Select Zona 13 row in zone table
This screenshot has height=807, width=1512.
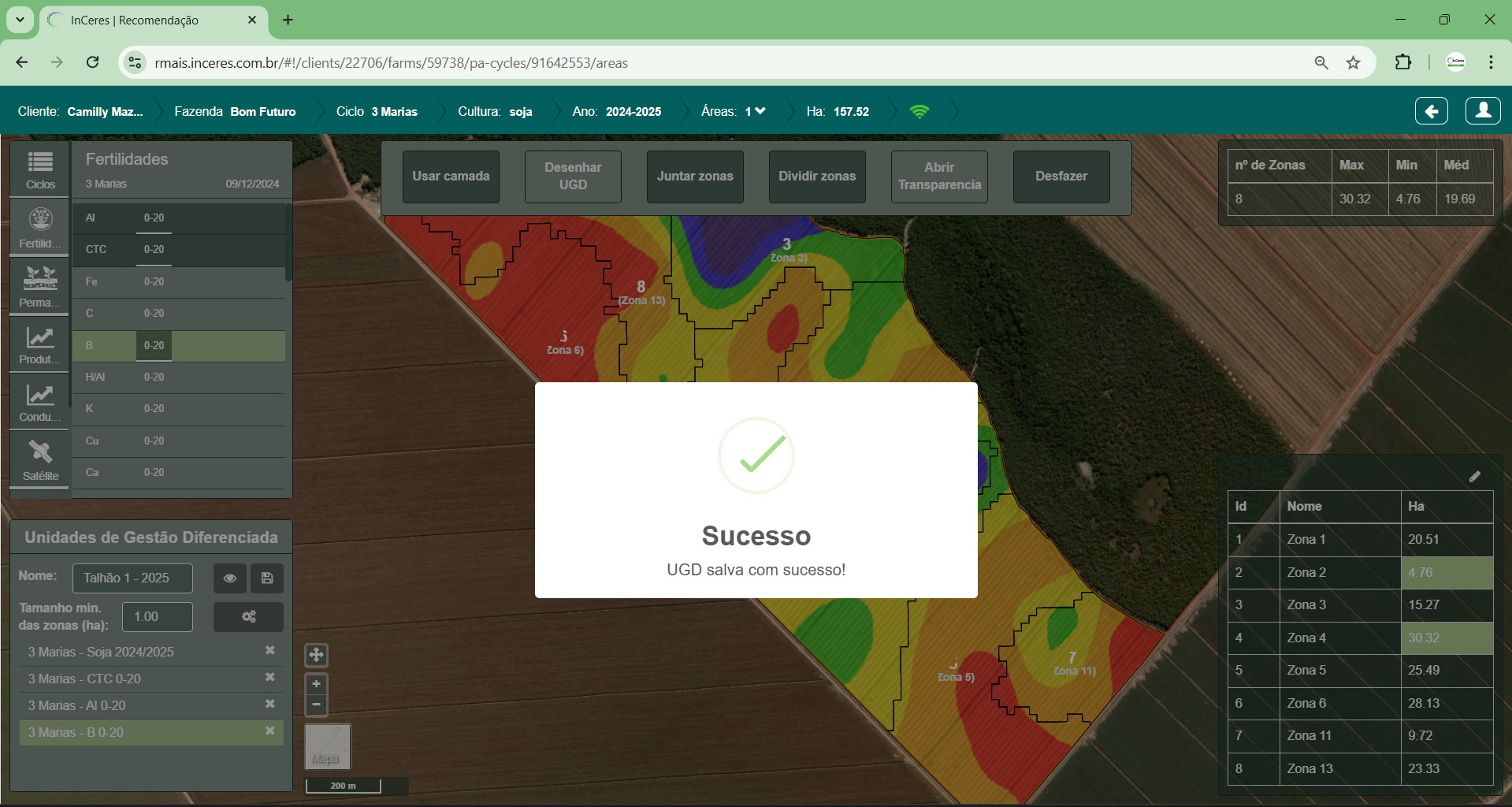(x=1360, y=769)
